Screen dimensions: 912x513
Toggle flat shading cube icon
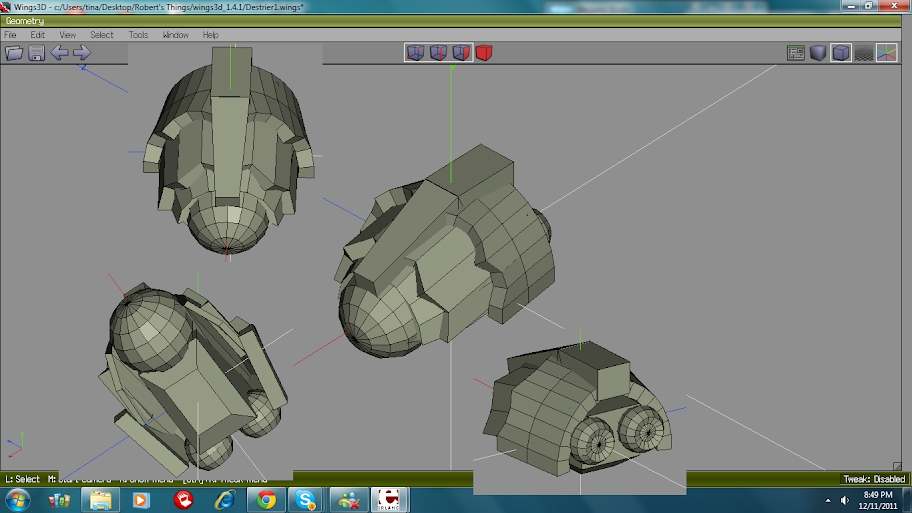818,53
